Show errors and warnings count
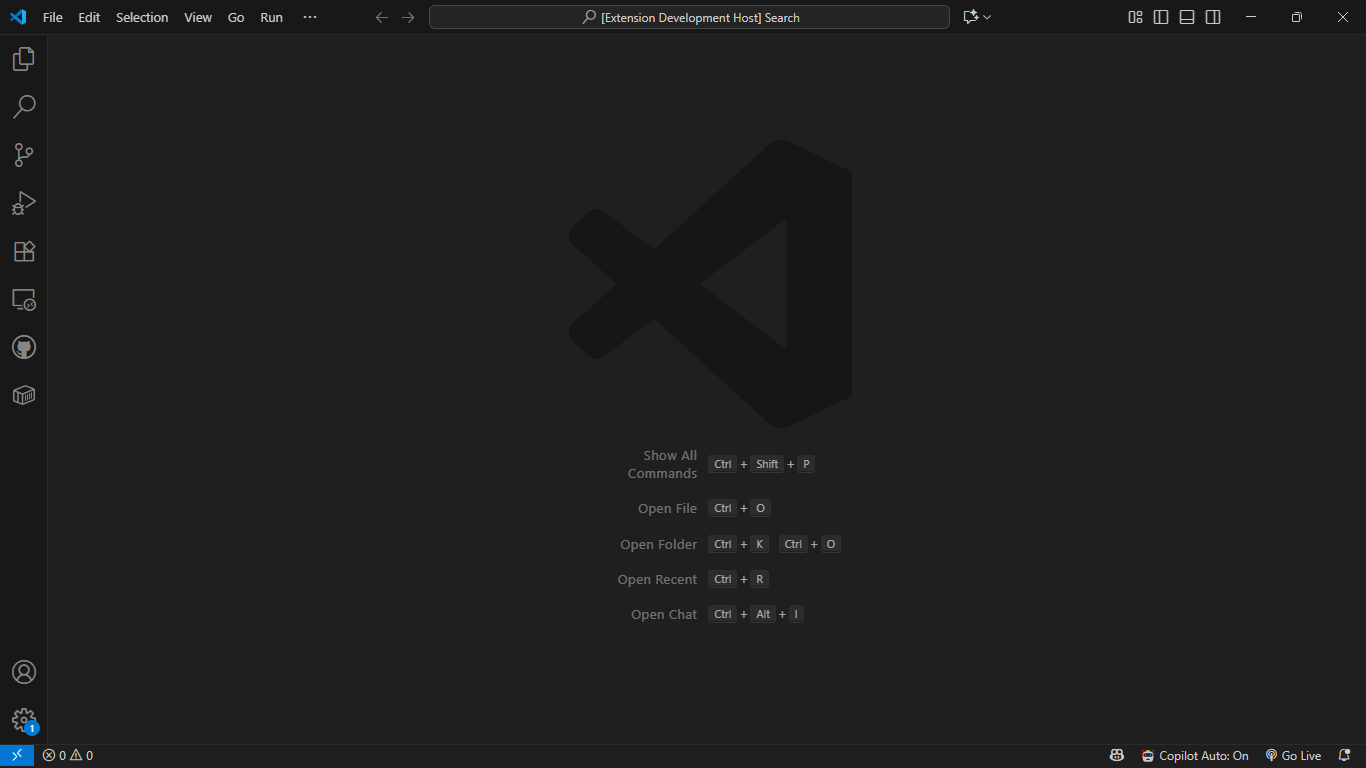The height and width of the screenshot is (768, 1366). pyautogui.click(x=68, y=756)
